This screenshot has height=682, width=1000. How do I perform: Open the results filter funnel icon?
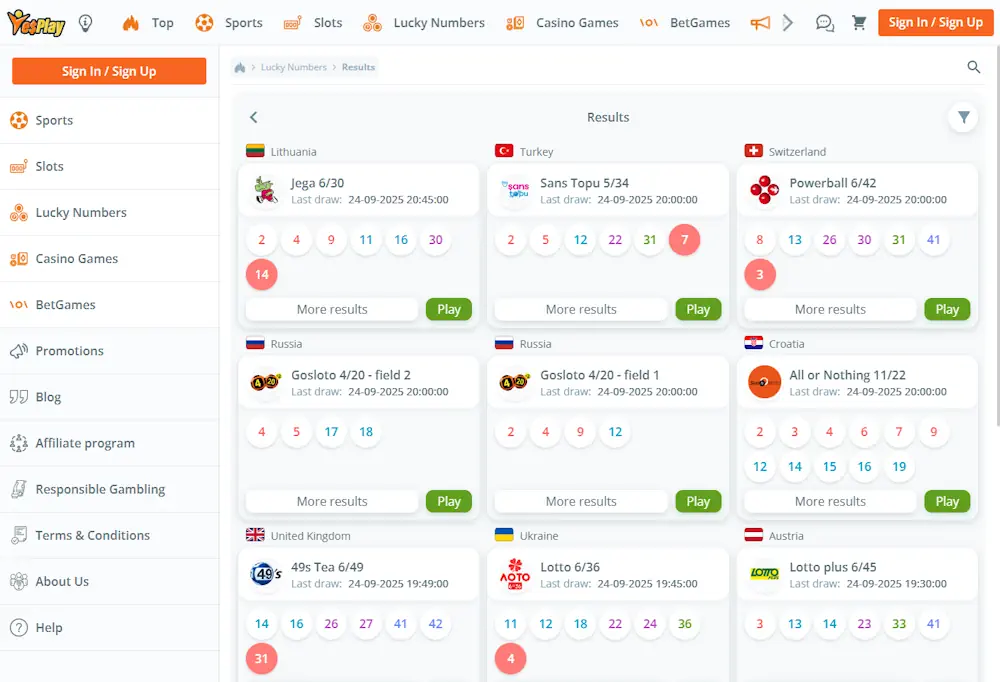(963, 117)
